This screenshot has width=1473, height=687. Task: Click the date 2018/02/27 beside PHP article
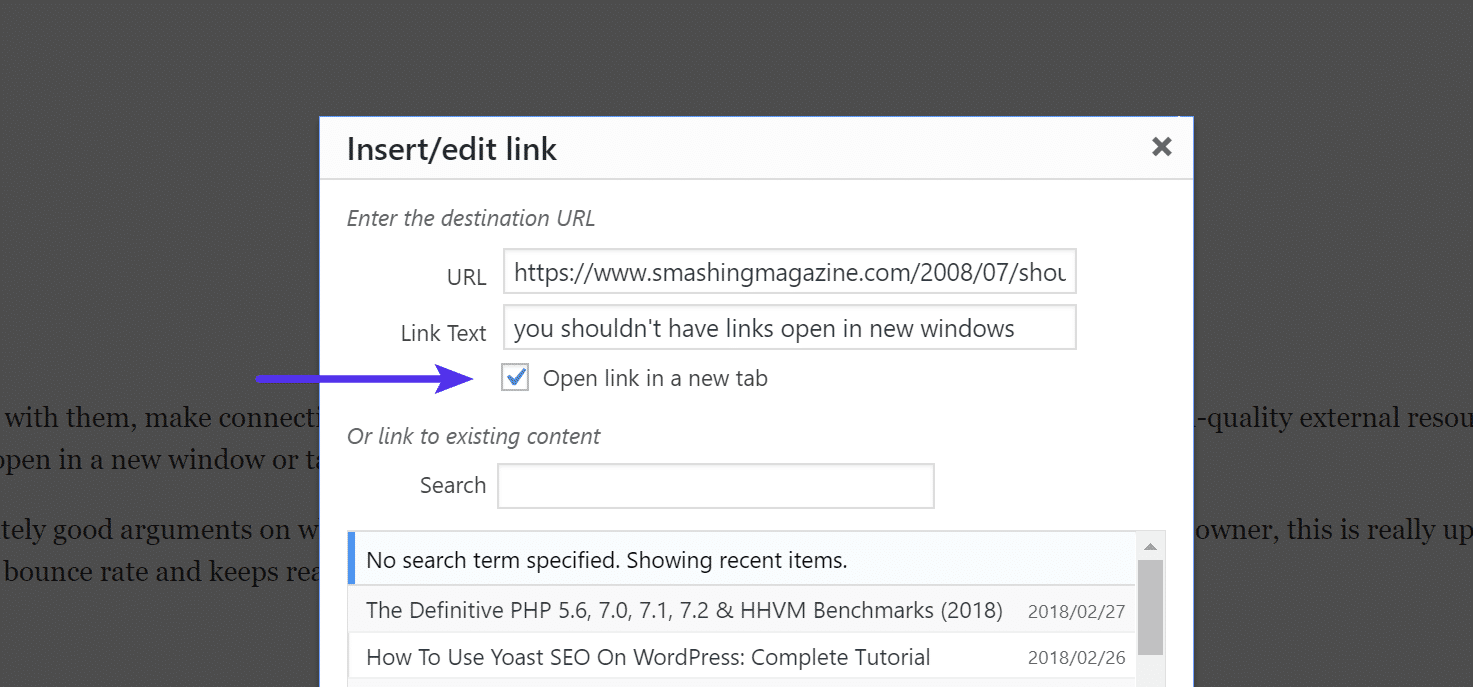pos(1077,609)
